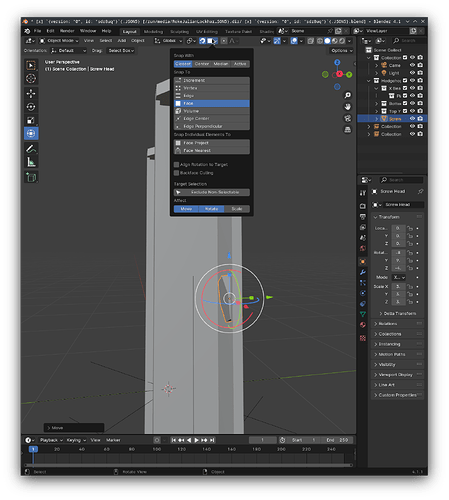Switch to the Modeling workspace tab

[153, 32]
